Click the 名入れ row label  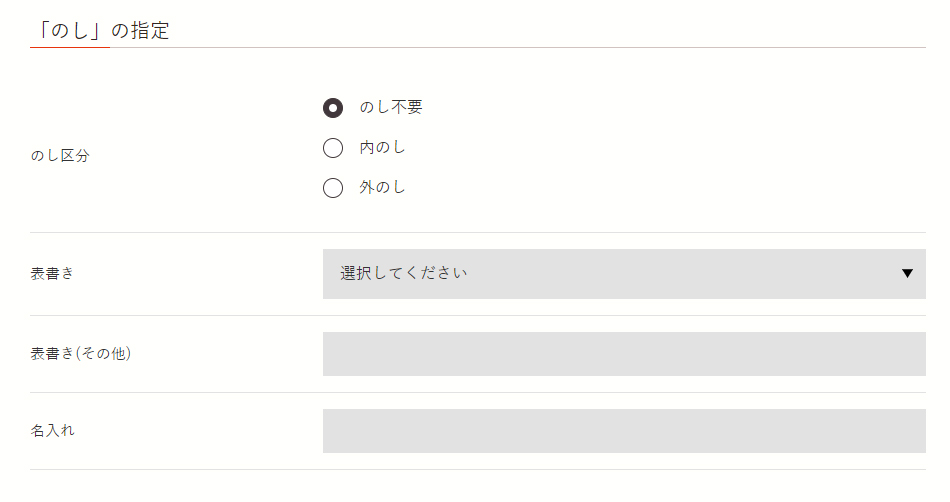(x=52, y=431)
